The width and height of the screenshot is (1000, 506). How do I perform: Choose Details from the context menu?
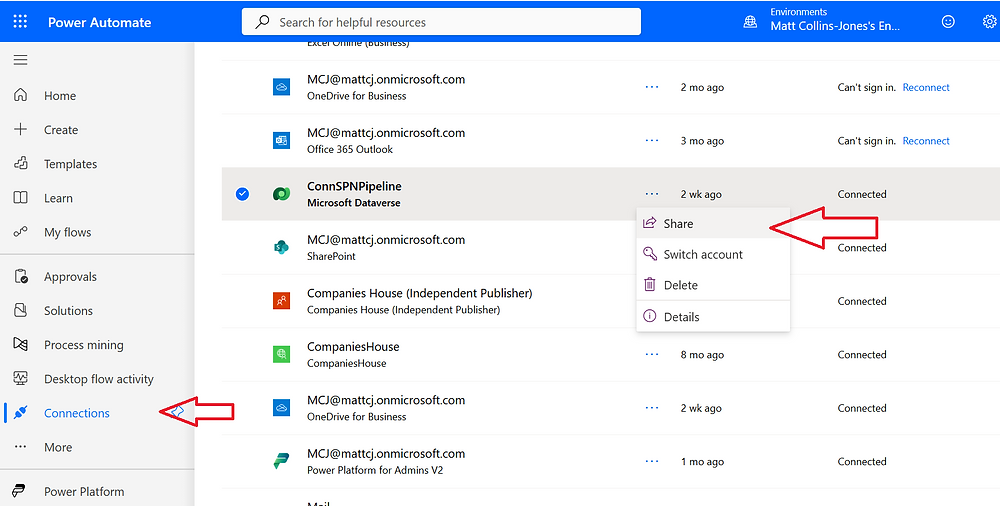pos(713,316)
